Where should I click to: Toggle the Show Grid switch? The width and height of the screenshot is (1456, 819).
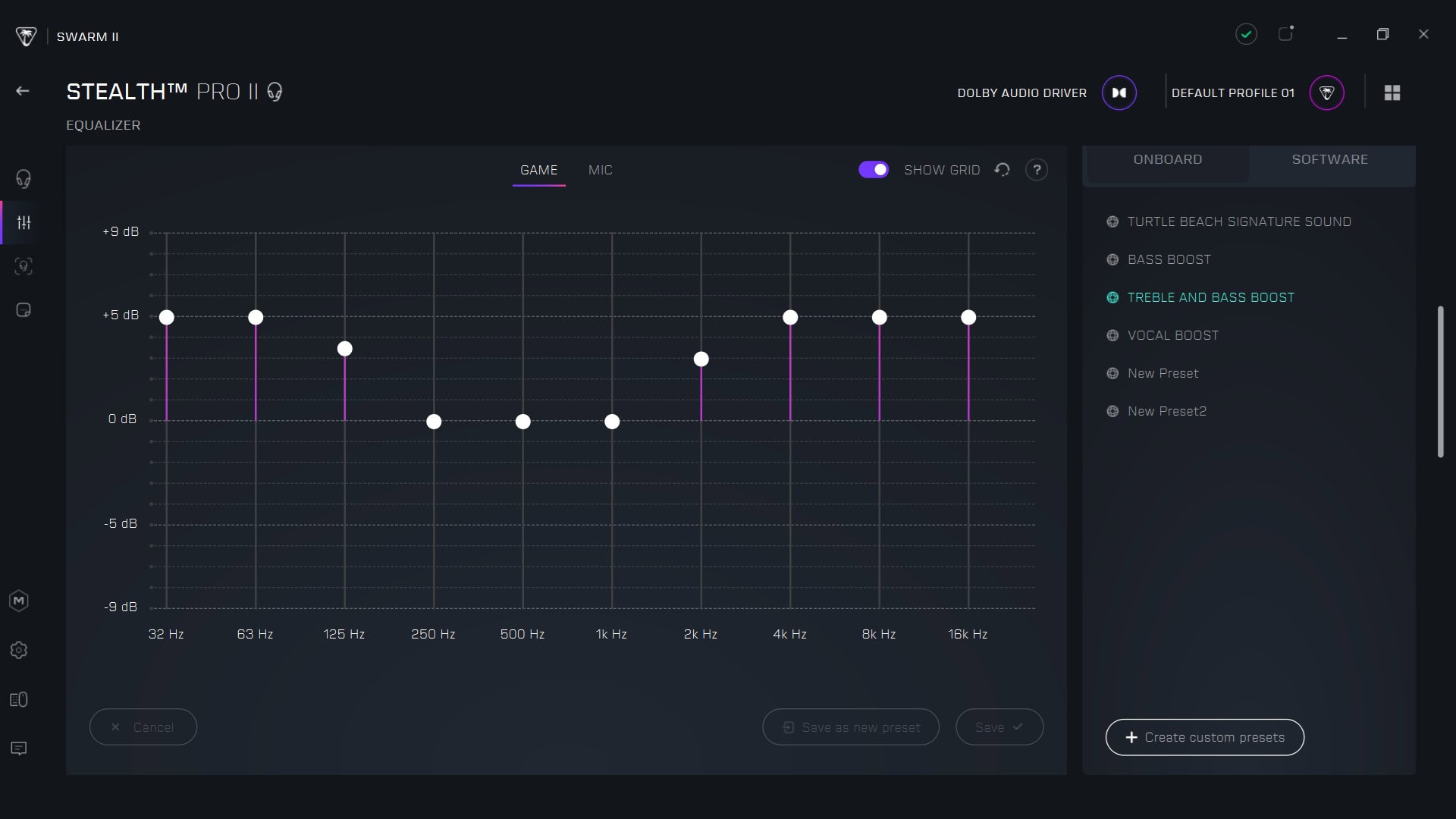pyautogui.click(x=874, y=170)
